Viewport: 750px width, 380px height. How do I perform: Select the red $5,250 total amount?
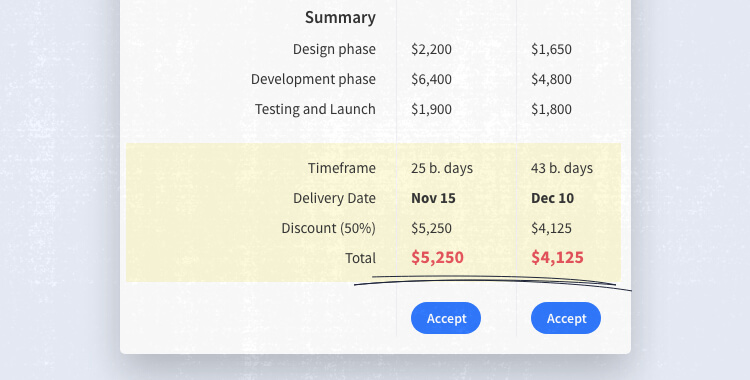437,257
